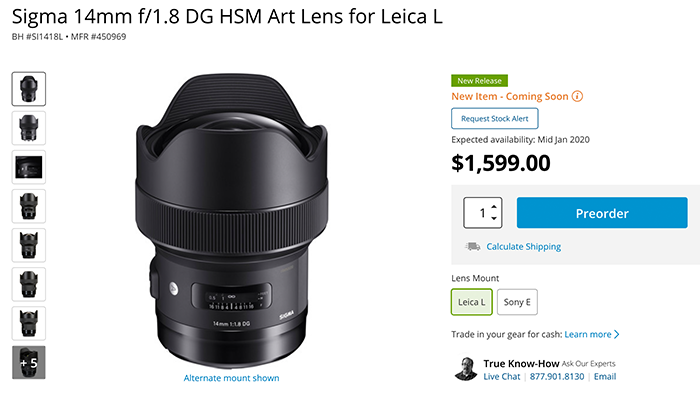Follow the Learn more trade-in link

592,334
